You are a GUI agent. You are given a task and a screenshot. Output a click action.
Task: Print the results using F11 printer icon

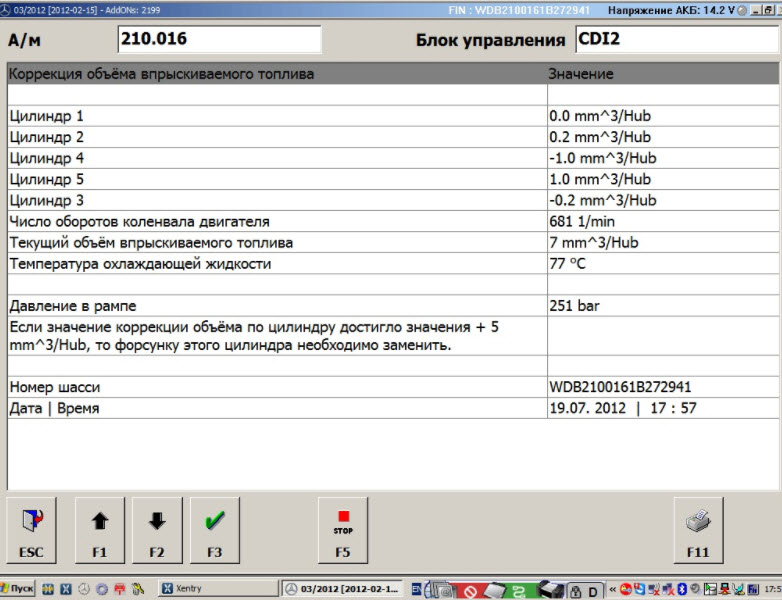click(x=697, y=529)
